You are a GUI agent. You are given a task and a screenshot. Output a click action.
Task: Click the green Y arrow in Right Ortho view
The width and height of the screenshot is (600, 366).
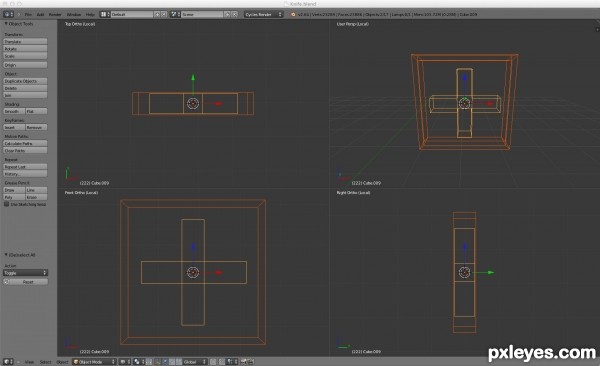coord(490,273)
